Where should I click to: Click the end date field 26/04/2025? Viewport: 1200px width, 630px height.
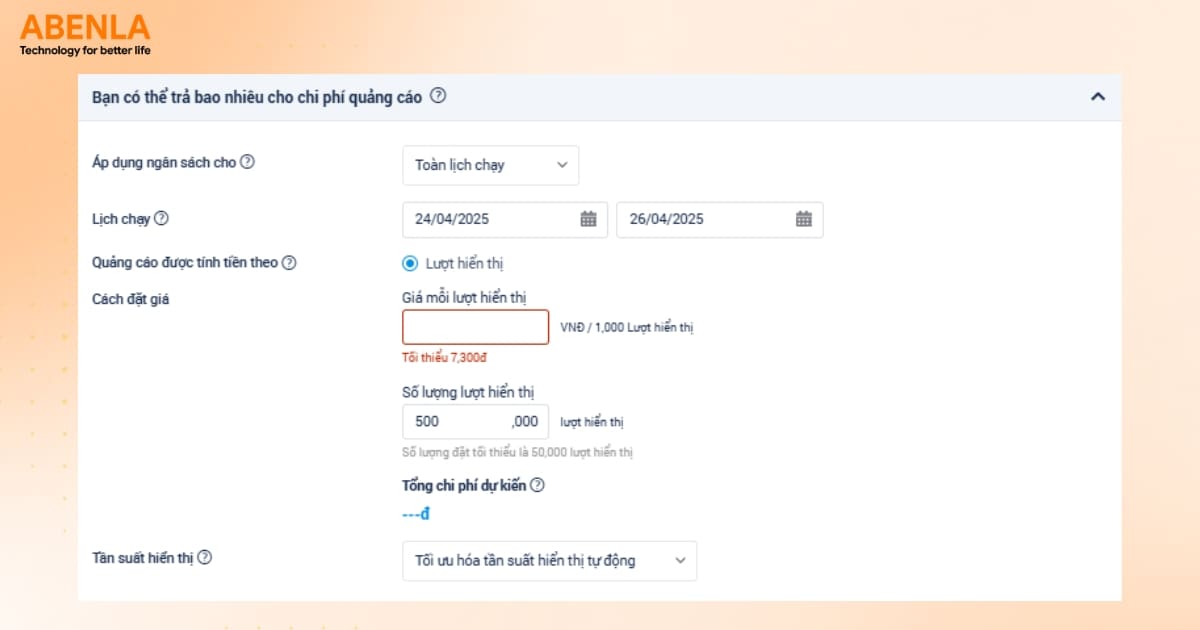click(720, 219)
